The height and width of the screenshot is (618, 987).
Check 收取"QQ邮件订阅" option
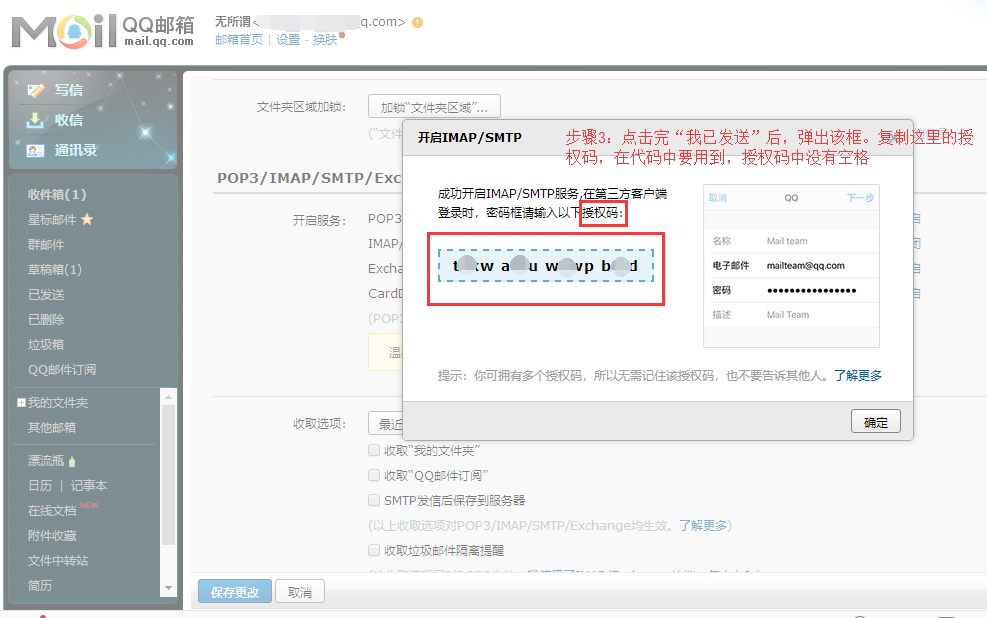[x=374, y=475]
